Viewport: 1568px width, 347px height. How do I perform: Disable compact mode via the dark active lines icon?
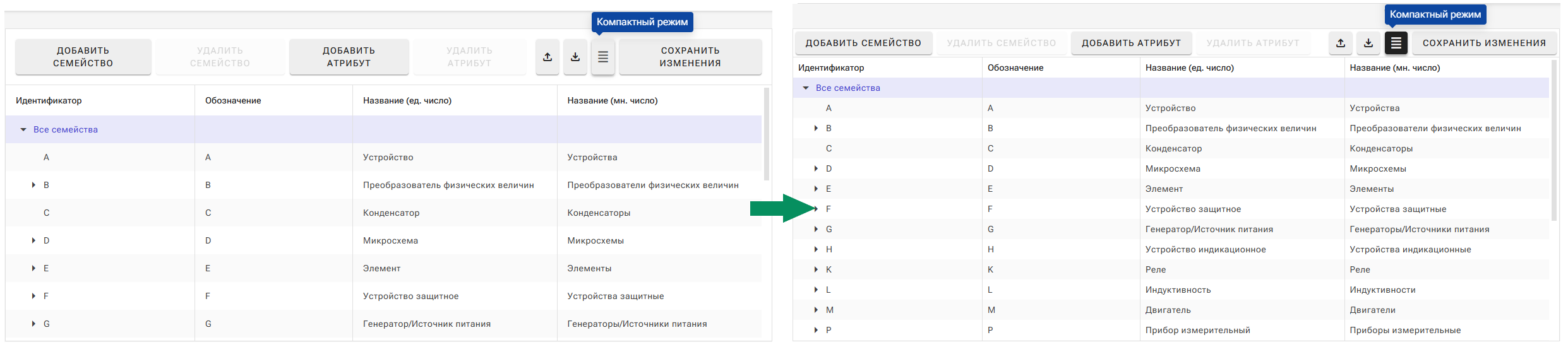point(1396,43)
